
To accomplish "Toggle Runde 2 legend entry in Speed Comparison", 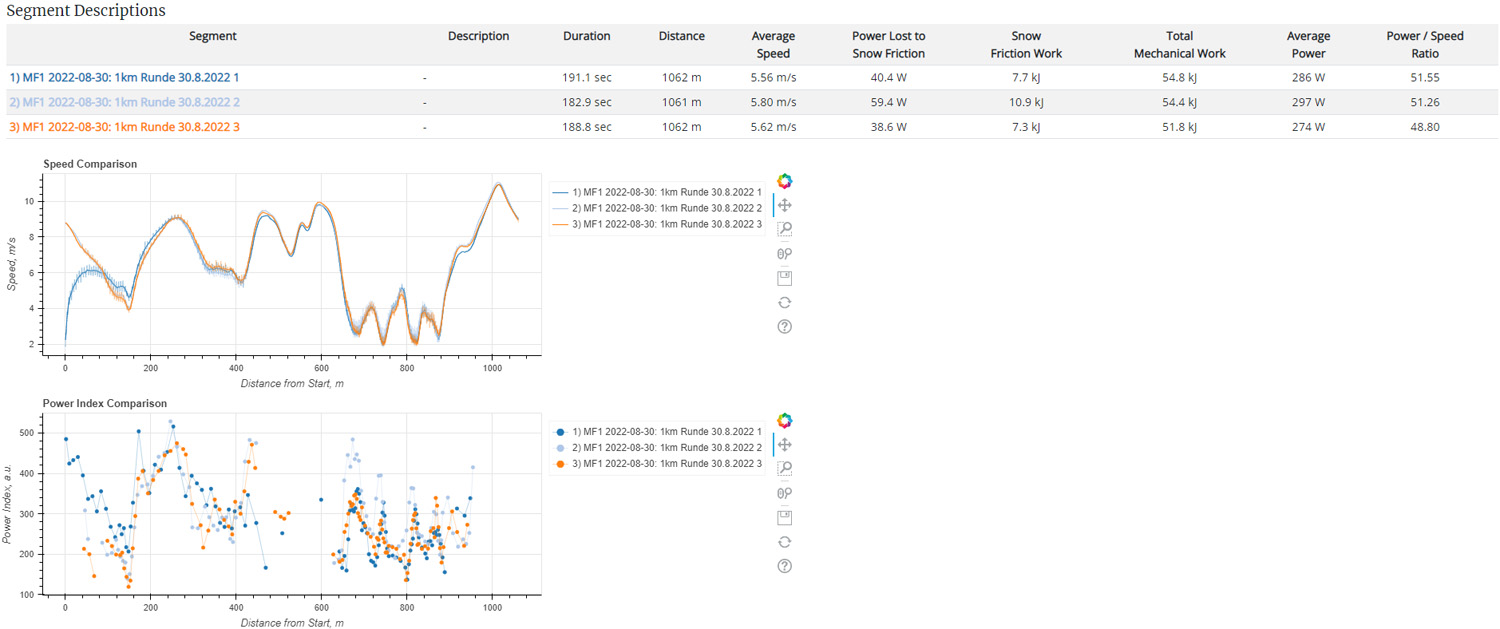I will (x=658, y=208).
